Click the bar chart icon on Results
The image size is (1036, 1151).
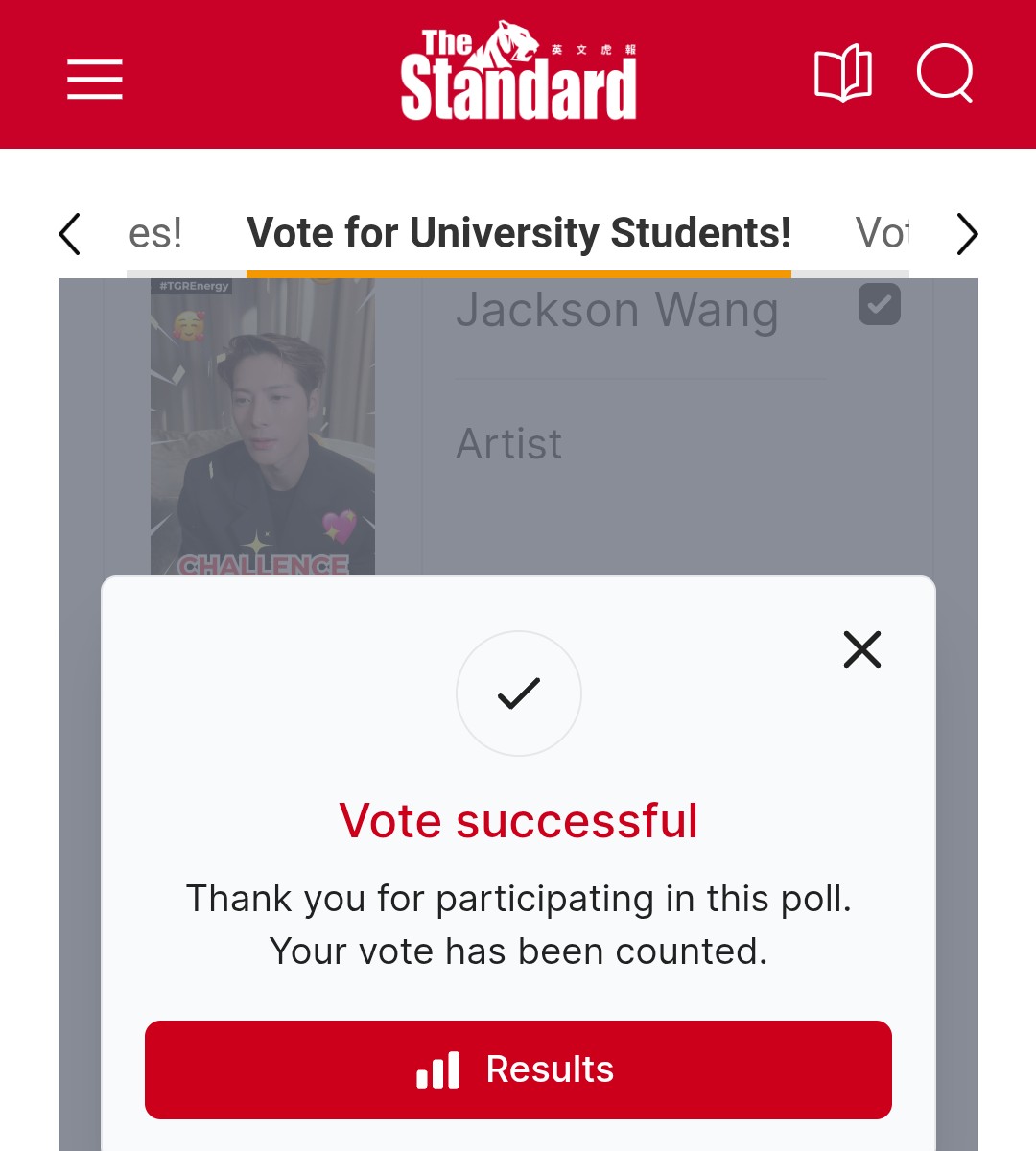point(438,1069)
